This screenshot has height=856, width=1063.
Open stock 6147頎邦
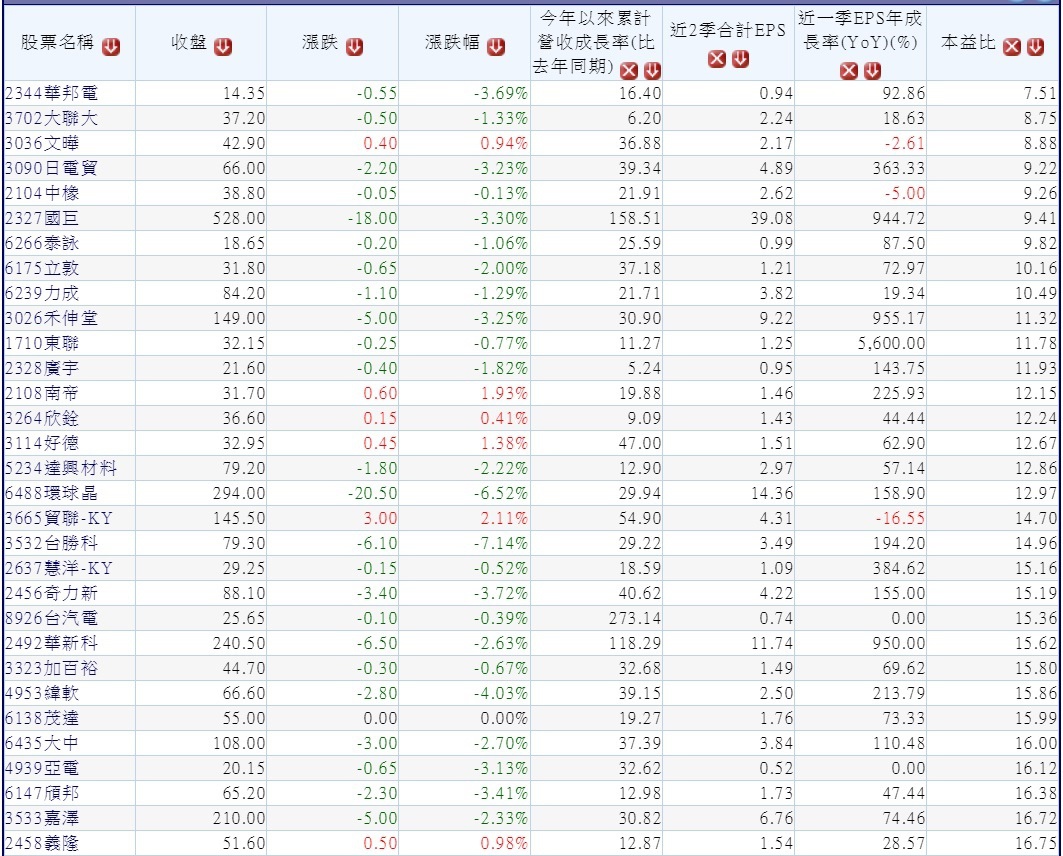click(42, 794)
